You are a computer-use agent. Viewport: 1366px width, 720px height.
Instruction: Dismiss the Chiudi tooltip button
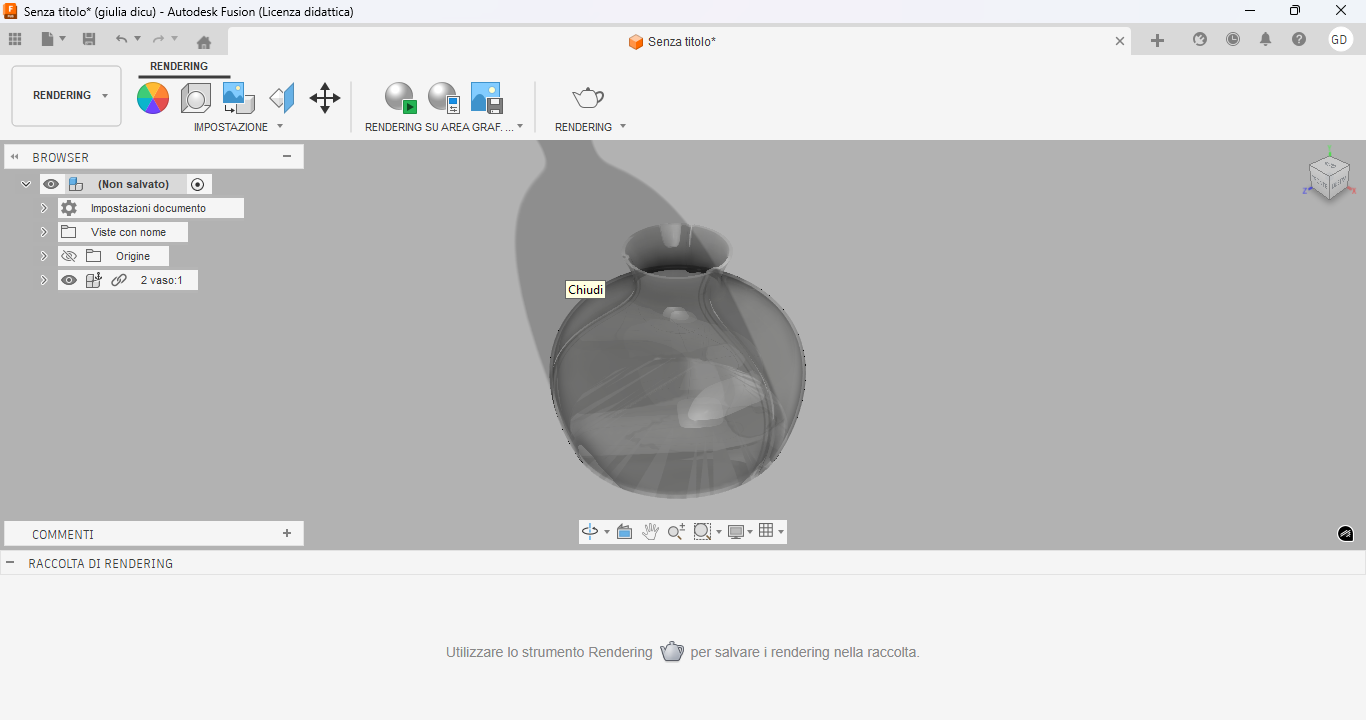point(585,289)
